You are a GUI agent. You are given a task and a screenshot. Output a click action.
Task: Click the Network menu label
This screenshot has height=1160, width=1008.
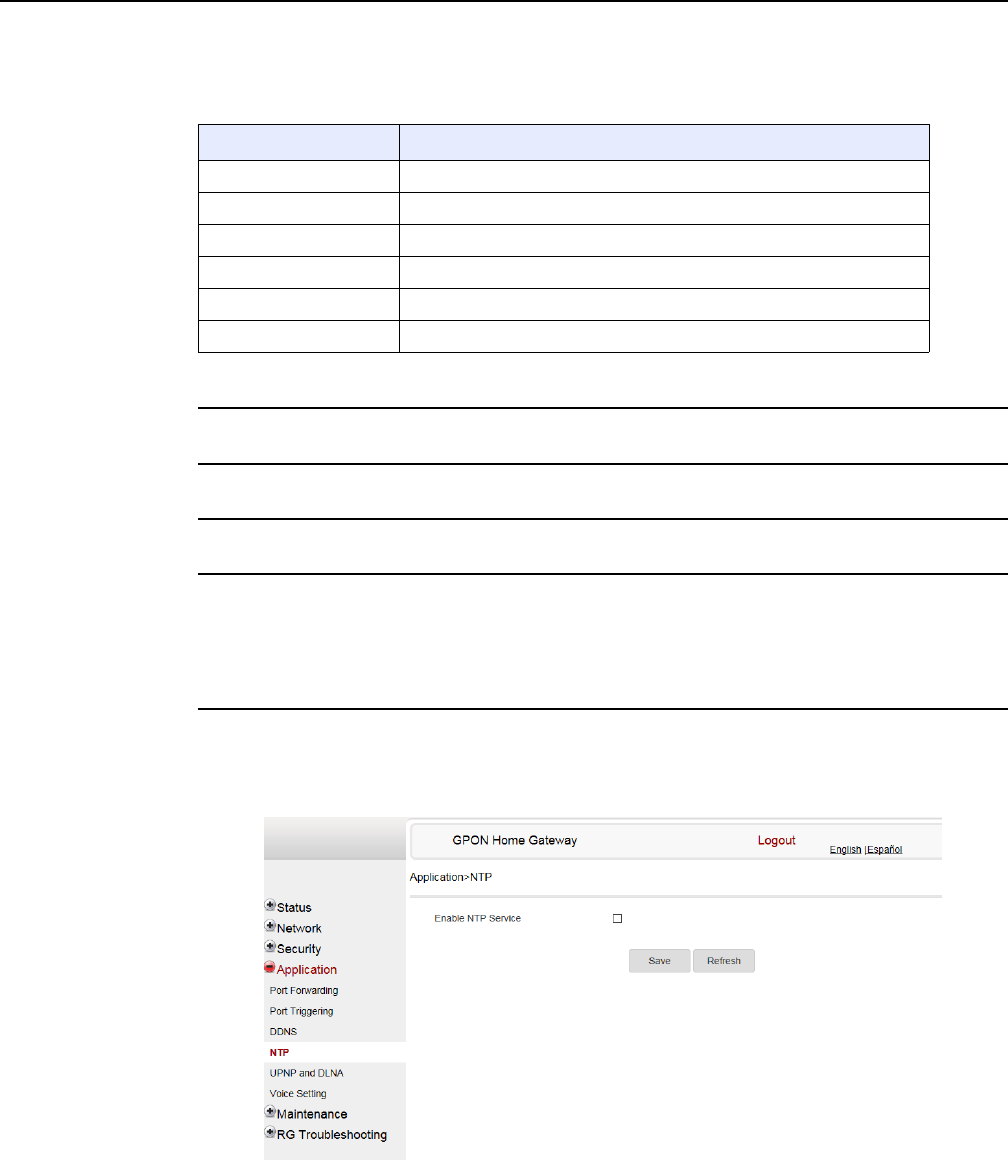[x=299, y=928]
